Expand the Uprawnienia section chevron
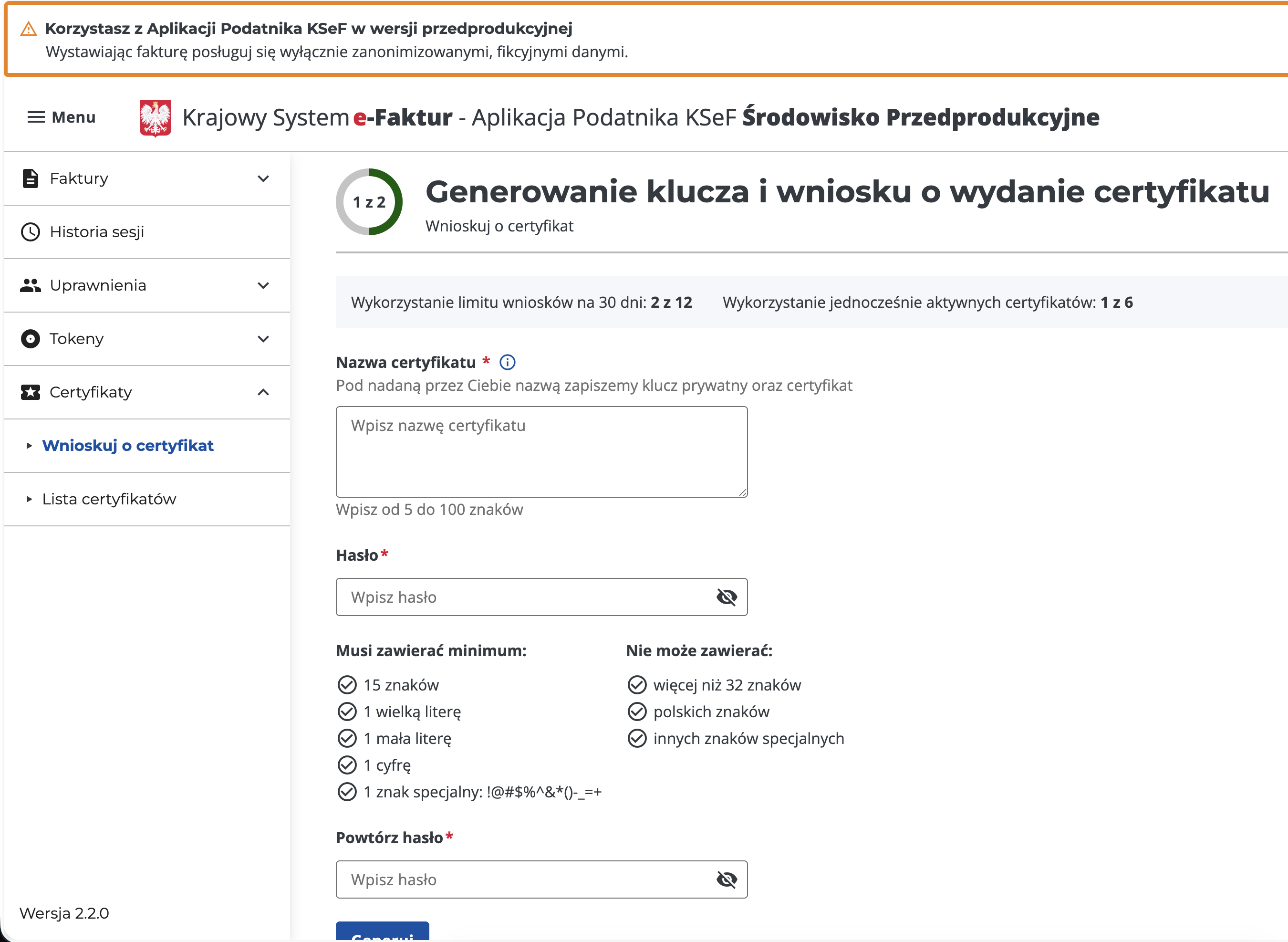The width and height of the screenshot is (1288, 942). (x=263, y=285)
